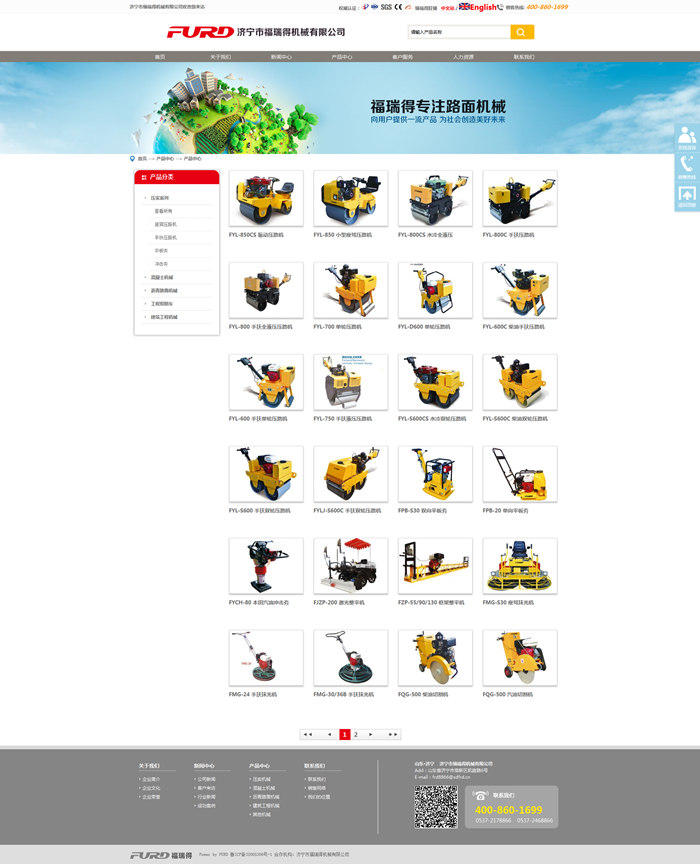Open the FZP-55/90/130 truss screed image
Image resolution: width=700 pixels, height=864 pixels.
[x=435, y=566]
